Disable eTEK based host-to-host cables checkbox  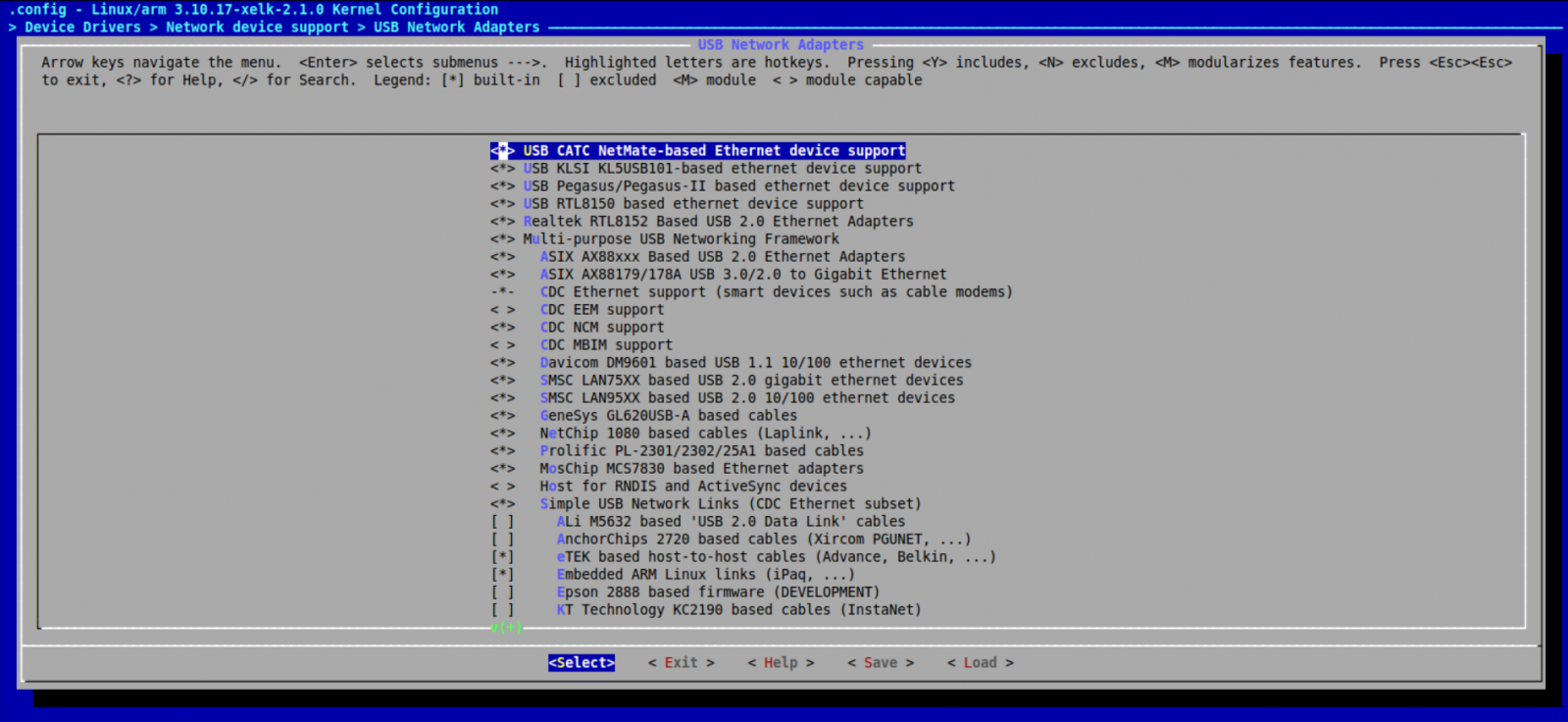[502, 557]
